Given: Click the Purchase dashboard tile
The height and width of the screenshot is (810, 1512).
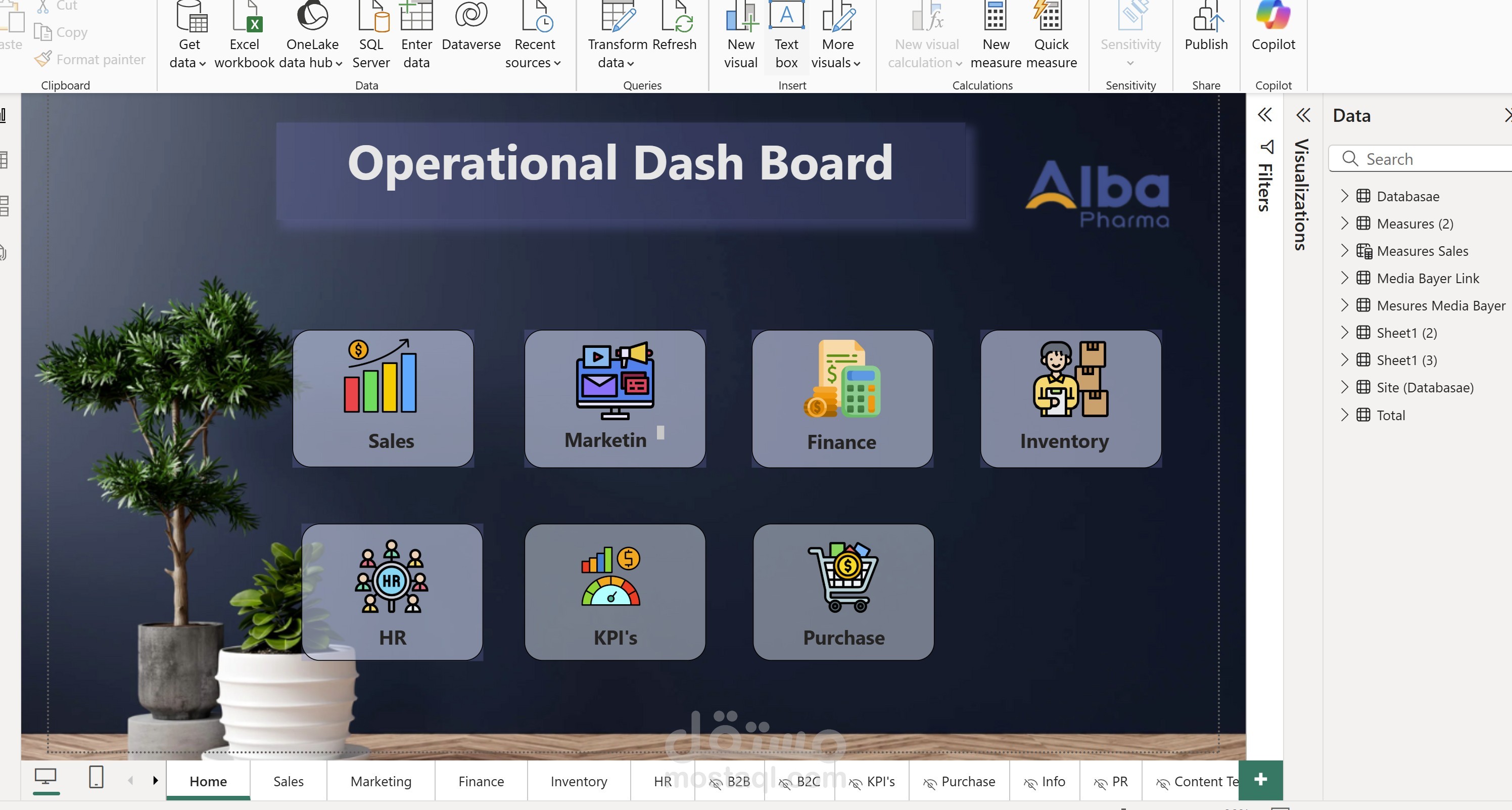Looking at the screenshot, I should [843, 592].
